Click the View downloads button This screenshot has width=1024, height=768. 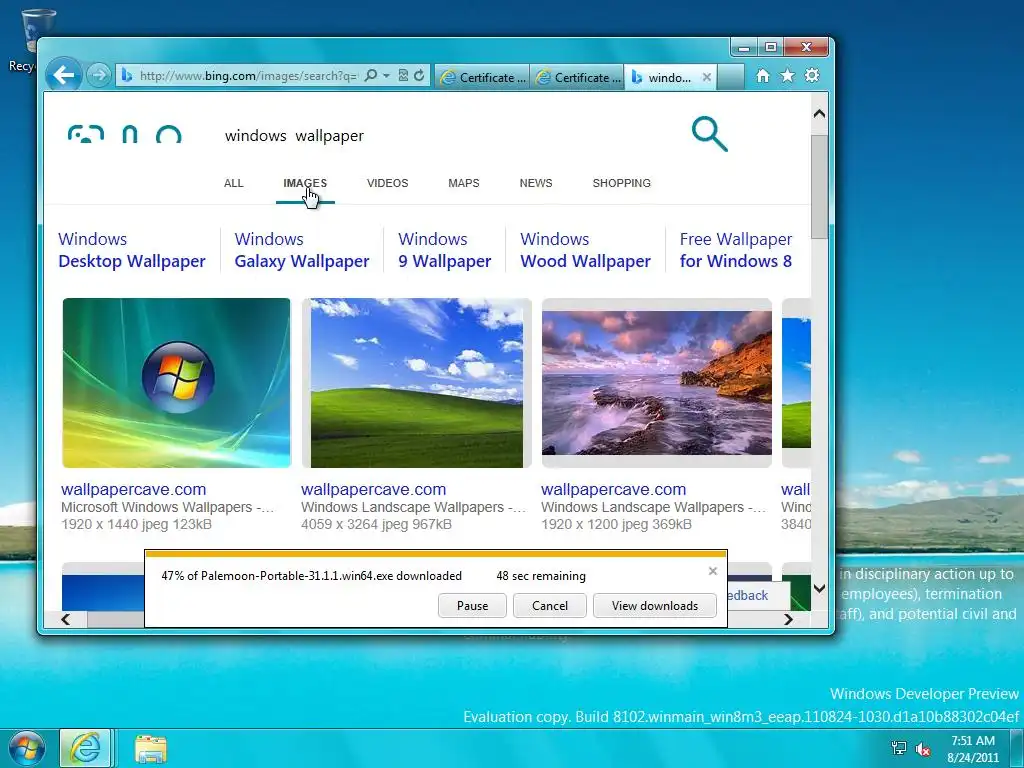(654, 605)
